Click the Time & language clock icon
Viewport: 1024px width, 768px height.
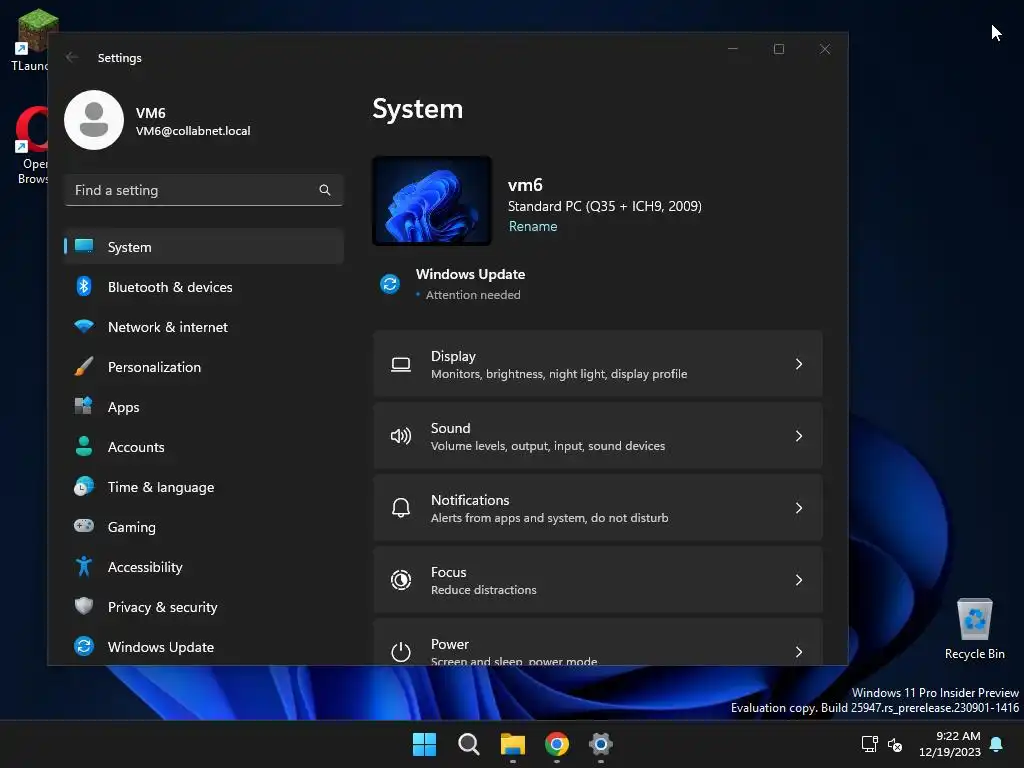click(84, 487)
